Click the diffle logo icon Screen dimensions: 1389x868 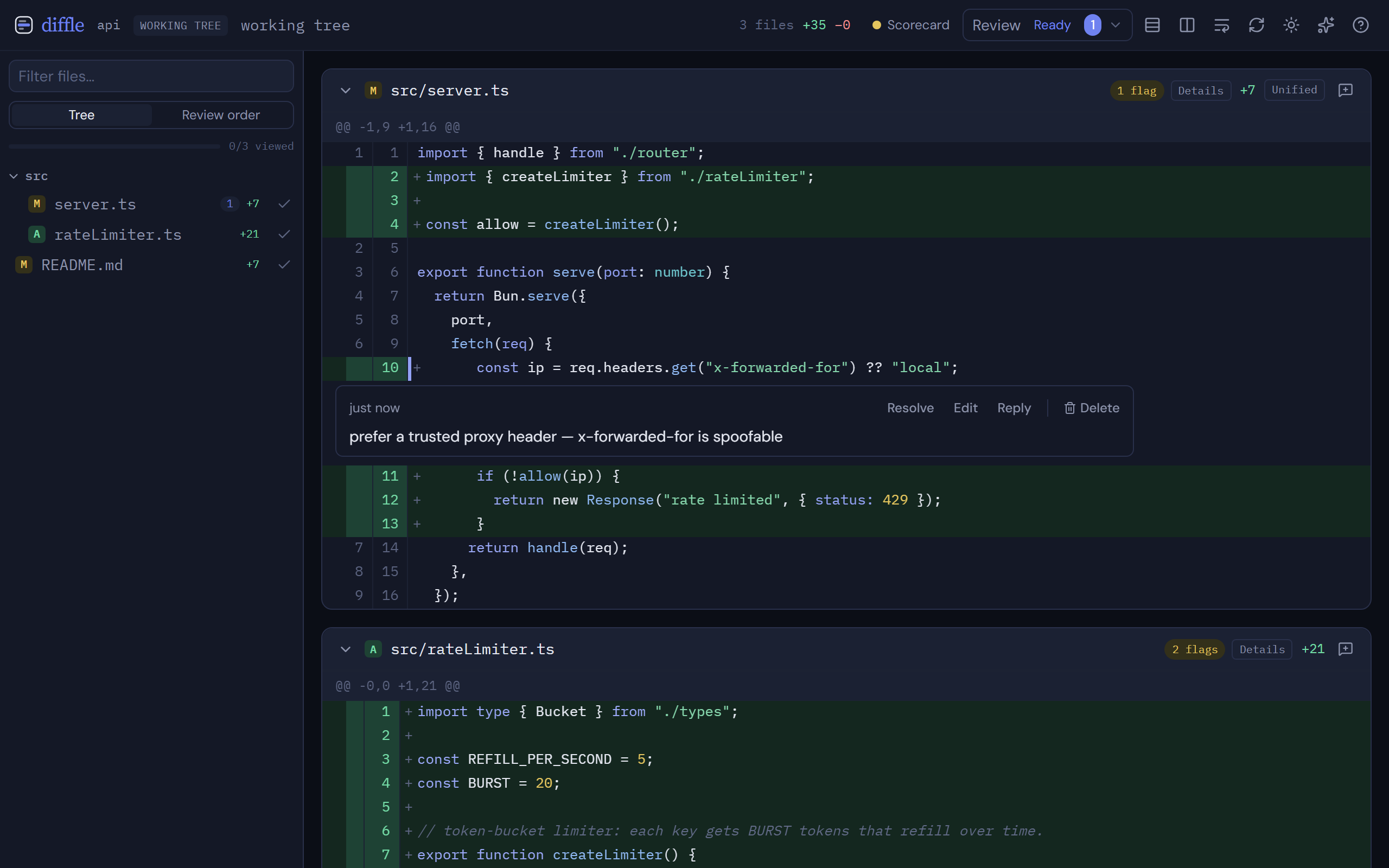tap(23, 25)
